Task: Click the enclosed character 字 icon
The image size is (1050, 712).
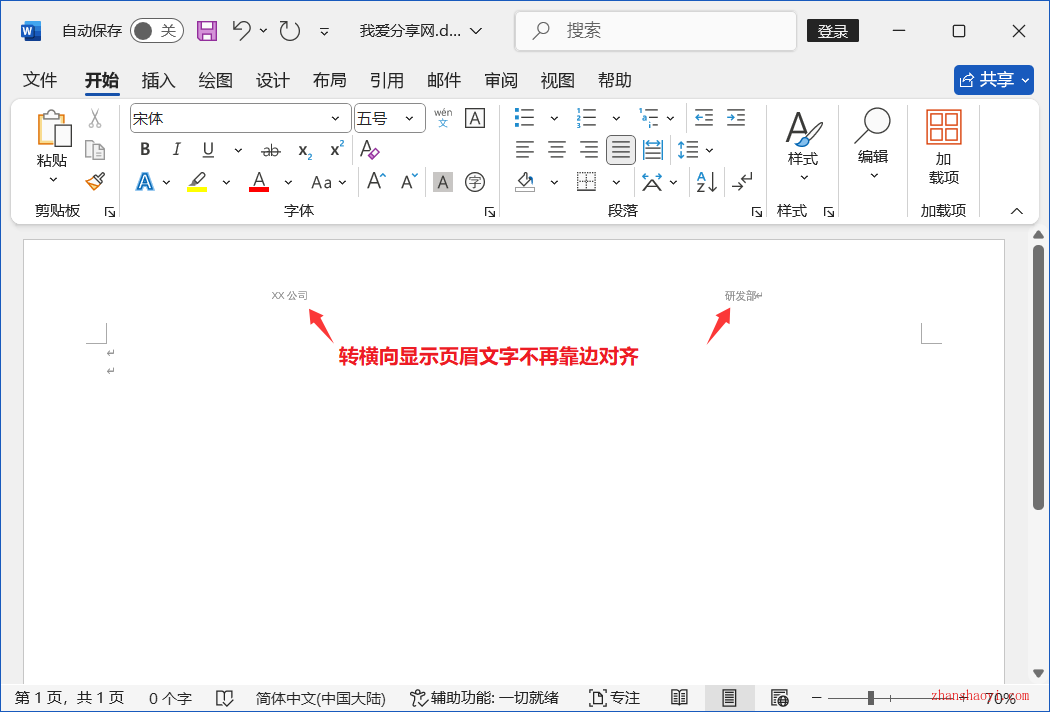Action: click(x=475, y=182)
